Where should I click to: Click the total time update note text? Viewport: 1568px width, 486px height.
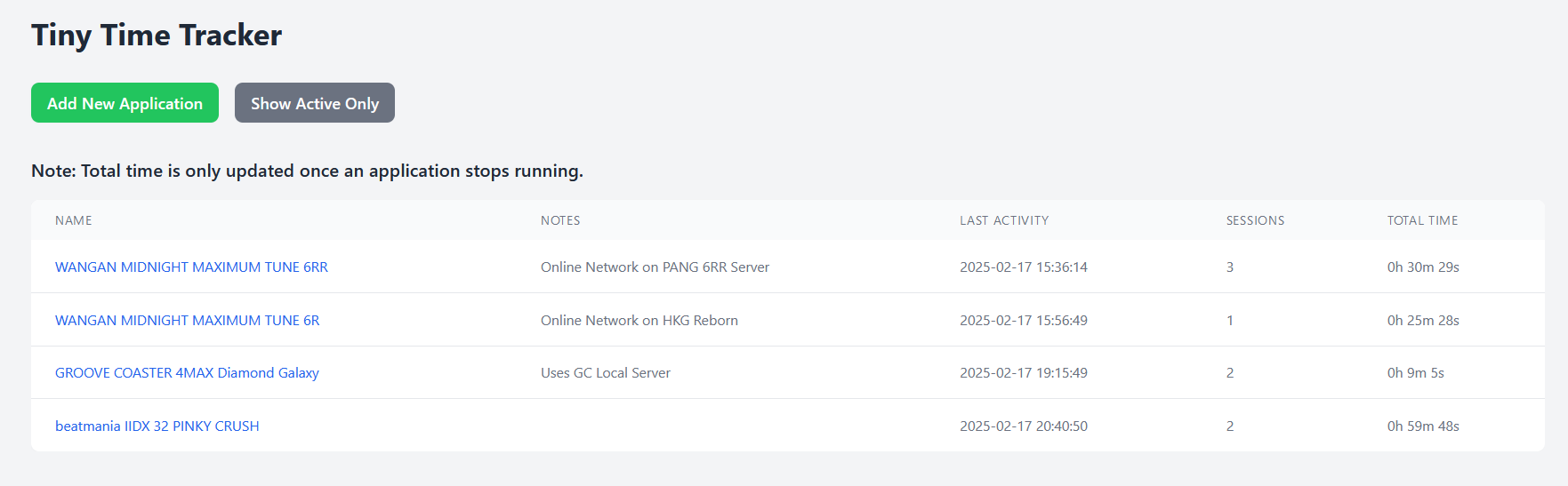coord(307,171)
